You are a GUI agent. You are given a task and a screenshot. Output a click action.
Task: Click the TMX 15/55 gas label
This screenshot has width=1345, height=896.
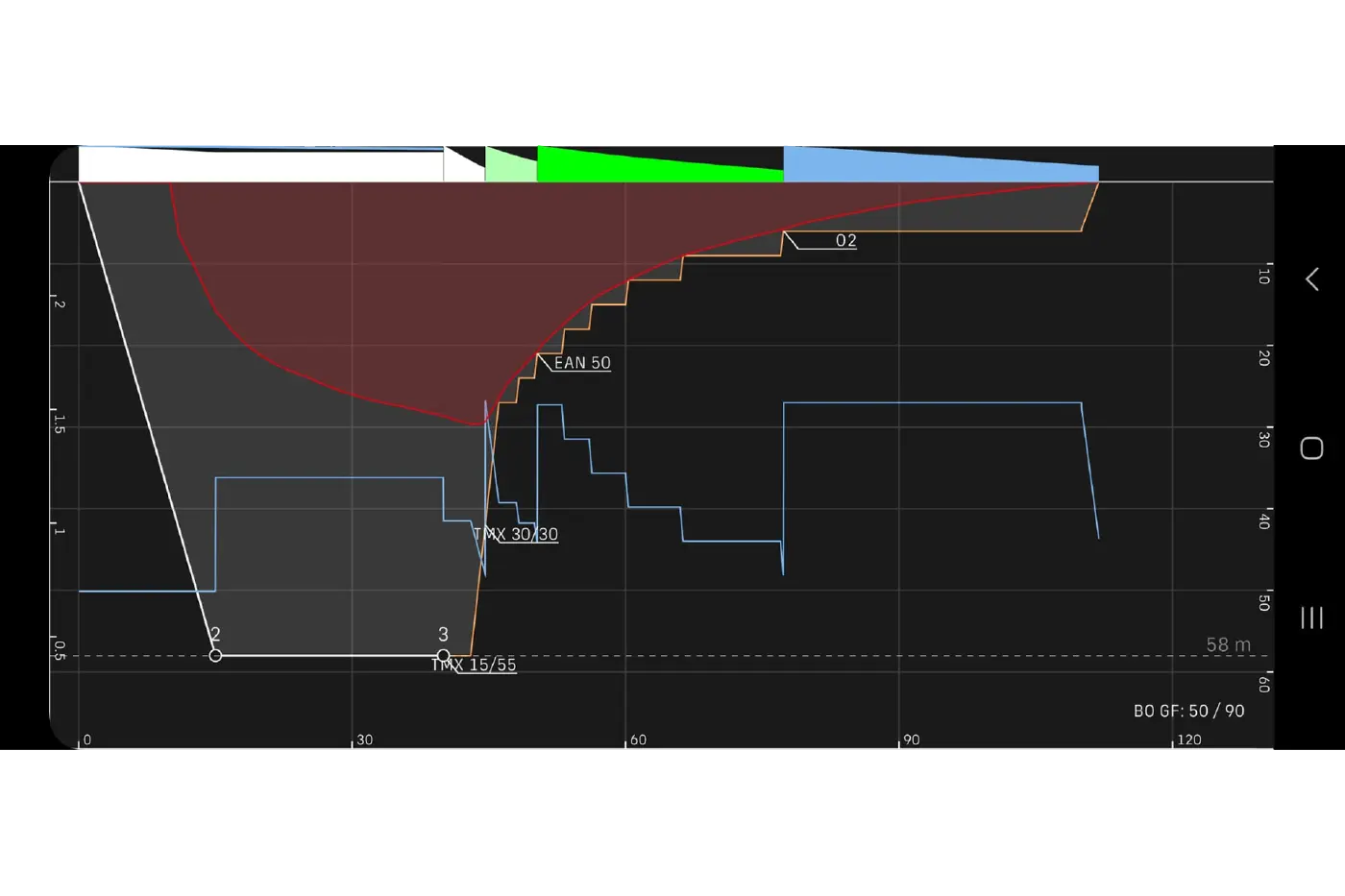474,665
